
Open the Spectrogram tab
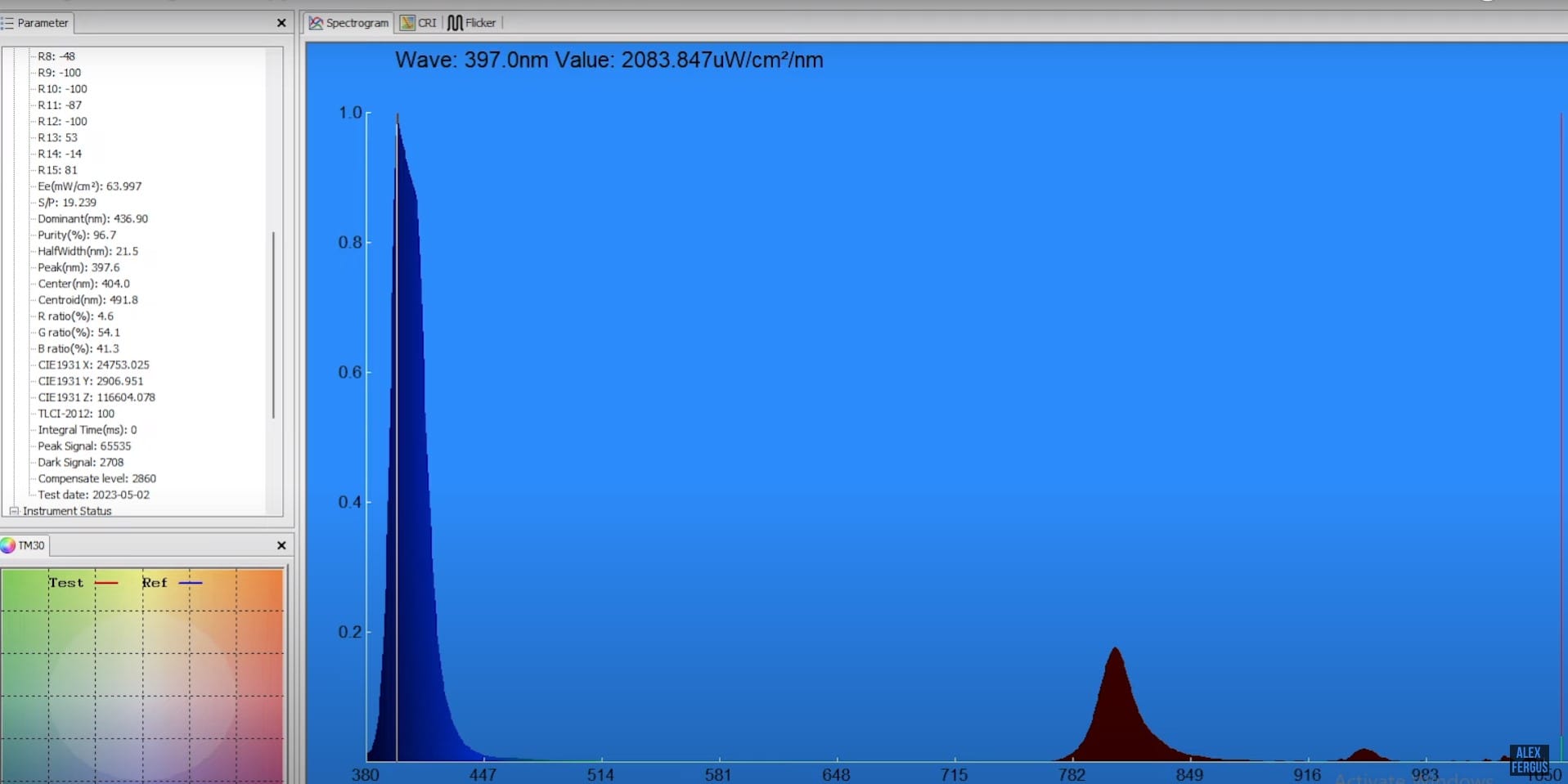[348, 23]
